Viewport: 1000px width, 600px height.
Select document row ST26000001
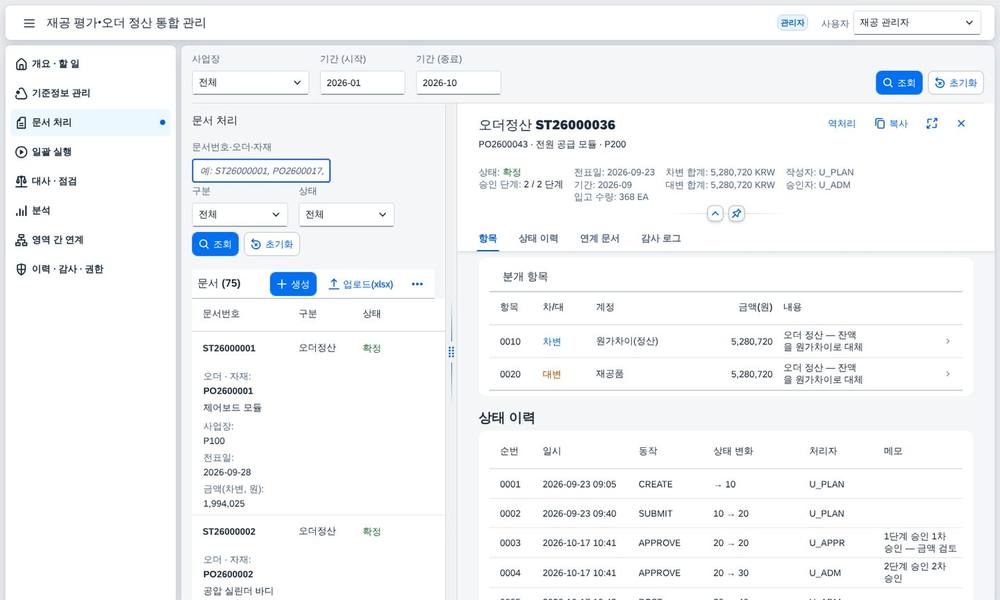tap(318, 423)
